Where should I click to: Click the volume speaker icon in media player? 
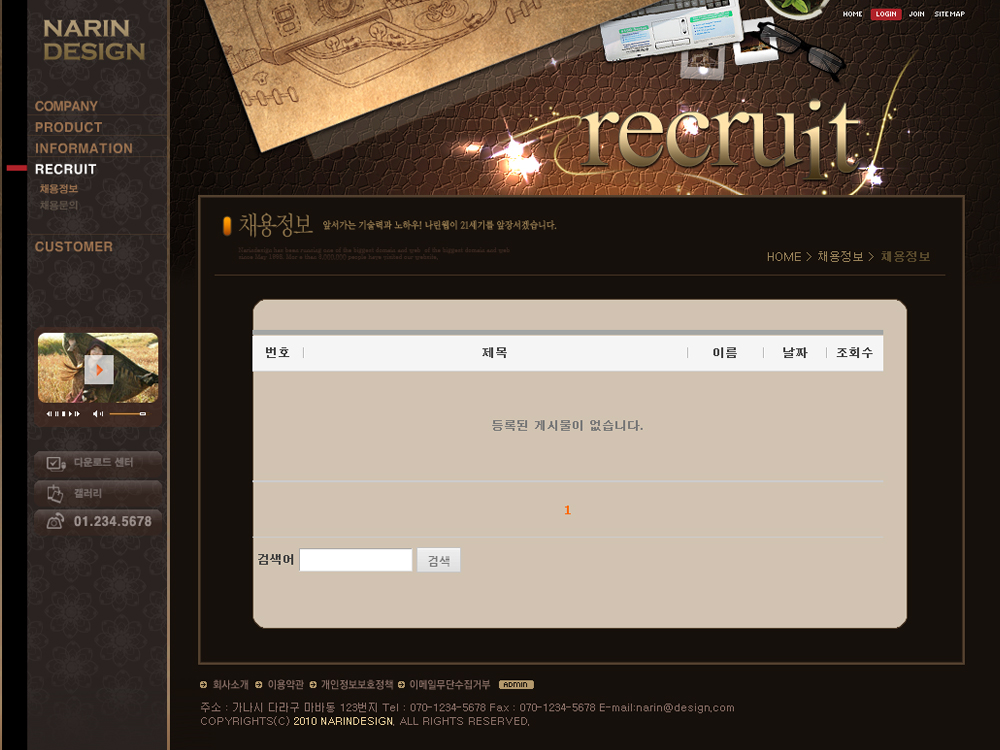97,413
